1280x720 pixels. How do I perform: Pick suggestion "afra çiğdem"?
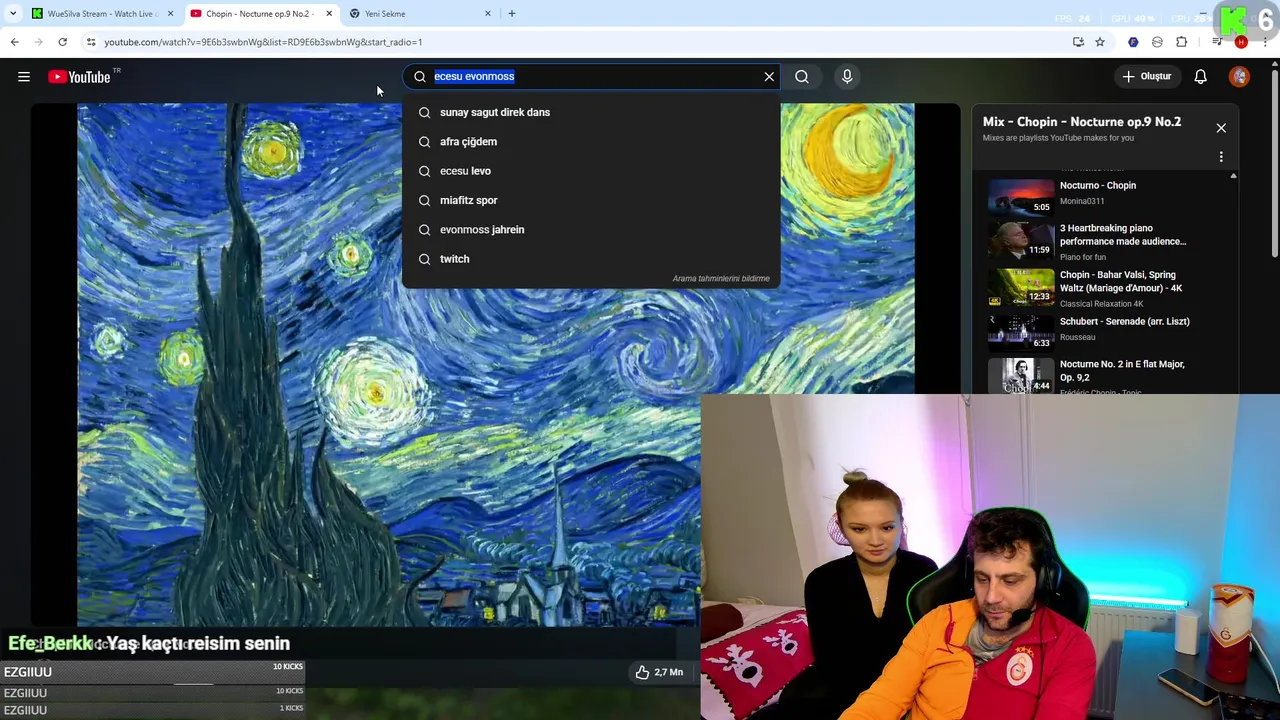point(590,141)
